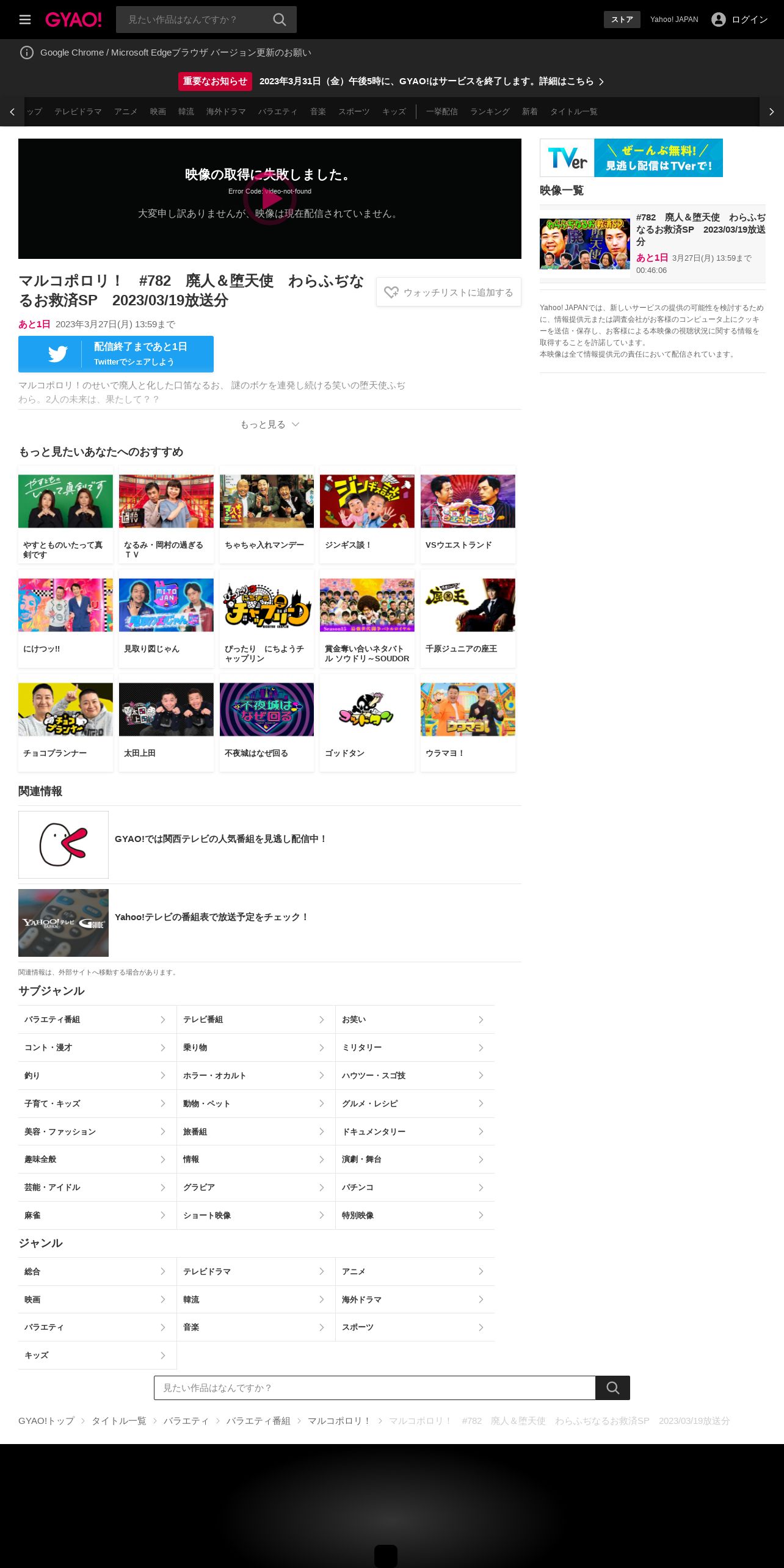Open the 特別映像 subgenre row
784x1568 pixels.
415,1216
